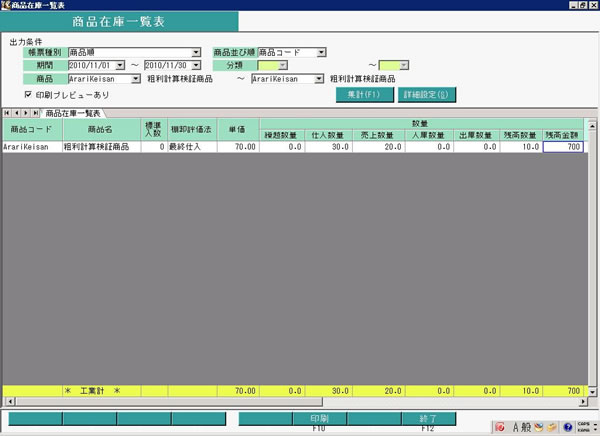The image size is (600, 436).
Task: Open the 帳票種別 dropdown
Action: 196,52
